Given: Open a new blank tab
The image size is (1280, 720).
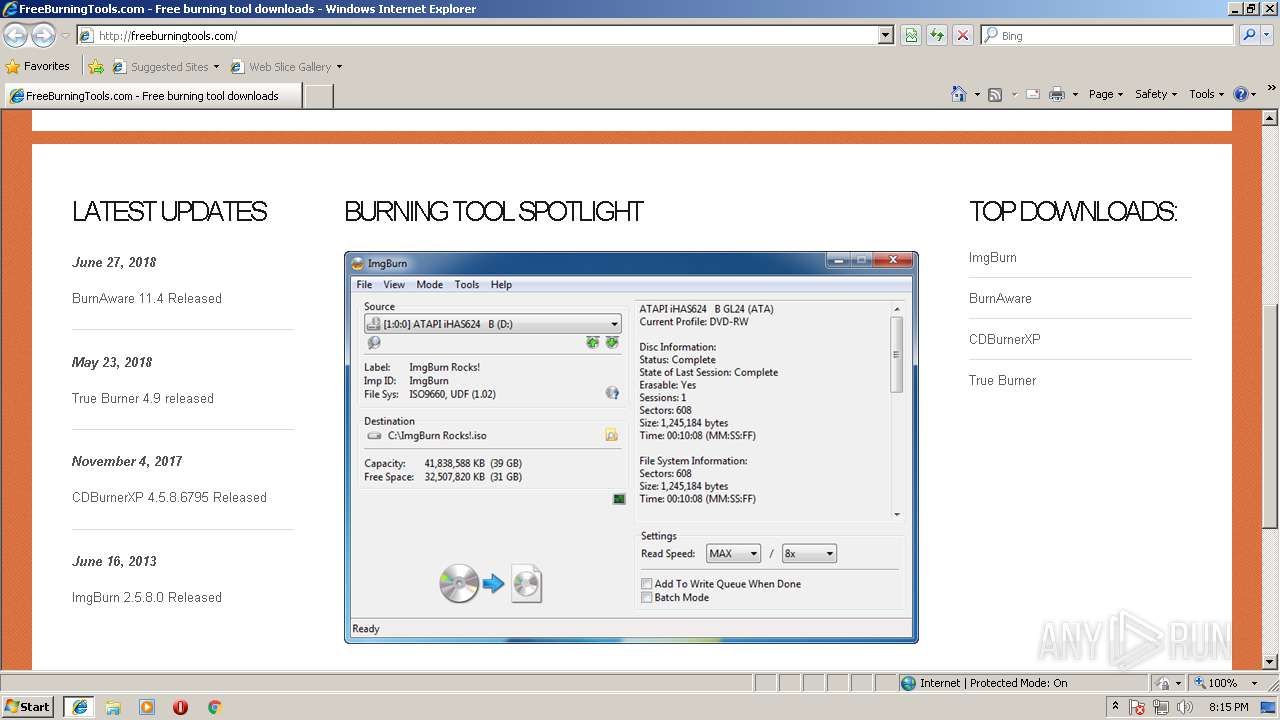Looking at the screenshot, I should (318, 96).
